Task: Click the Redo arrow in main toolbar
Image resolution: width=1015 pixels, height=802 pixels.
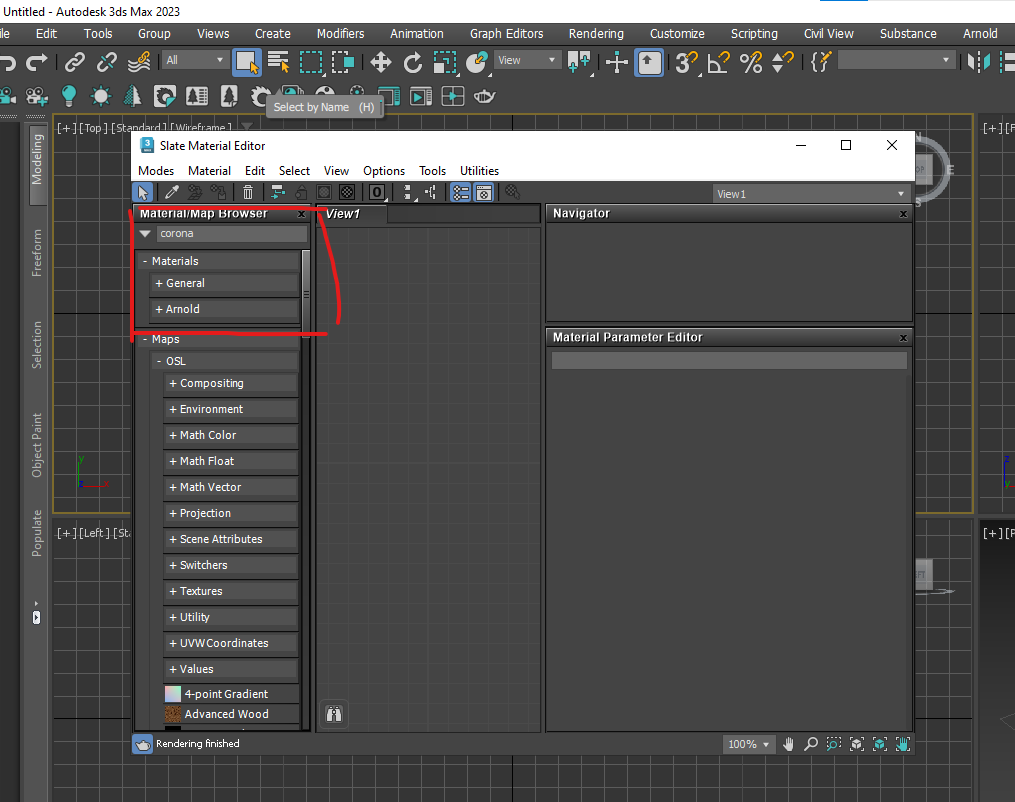Action: tap(36, 62)
